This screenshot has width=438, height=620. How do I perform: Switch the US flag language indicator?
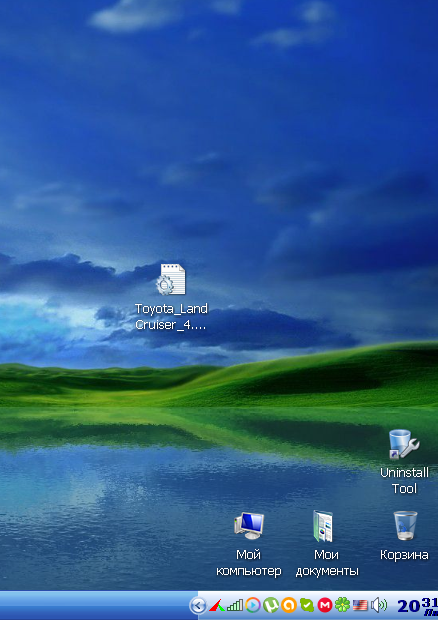360,605
